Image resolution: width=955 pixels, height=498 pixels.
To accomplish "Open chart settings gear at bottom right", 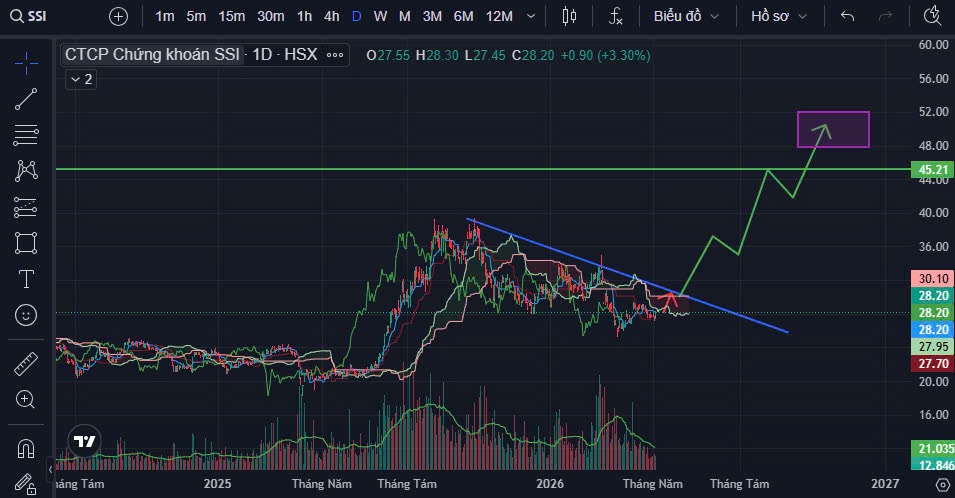I will (x=942, y=485).
